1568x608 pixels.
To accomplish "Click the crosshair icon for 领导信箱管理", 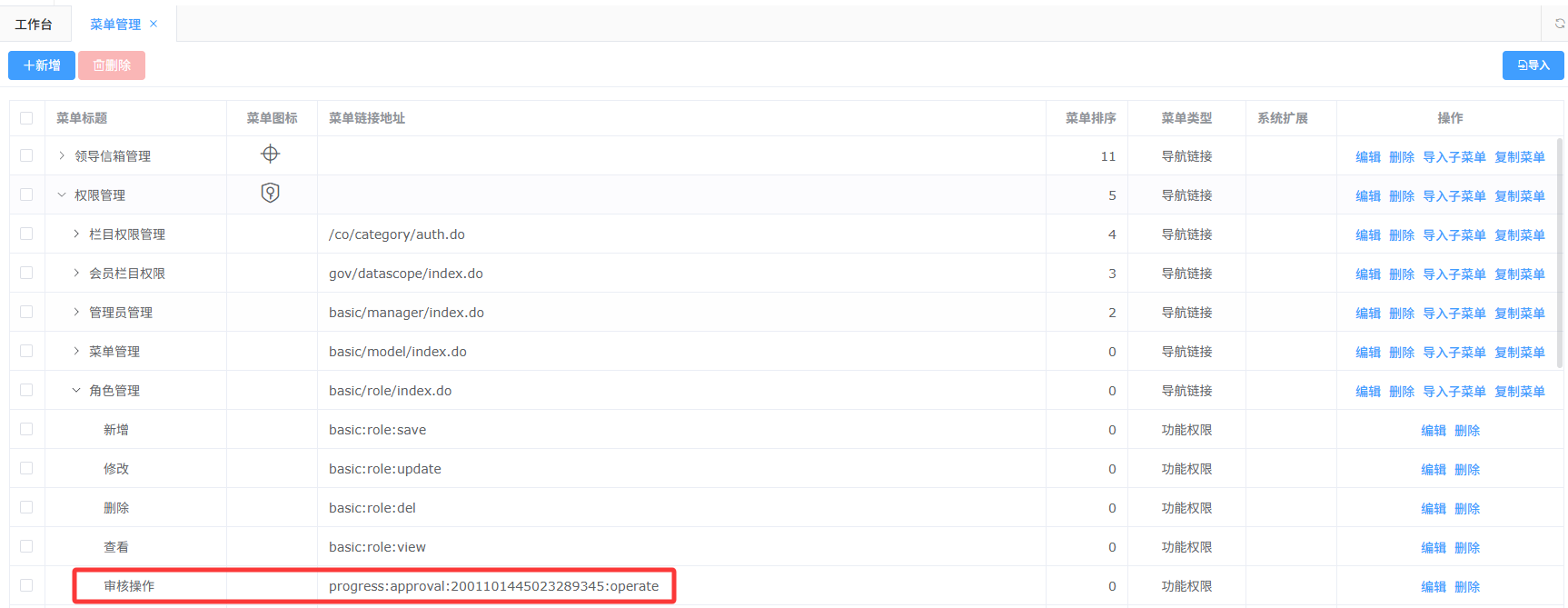I will tap(270, 154).
